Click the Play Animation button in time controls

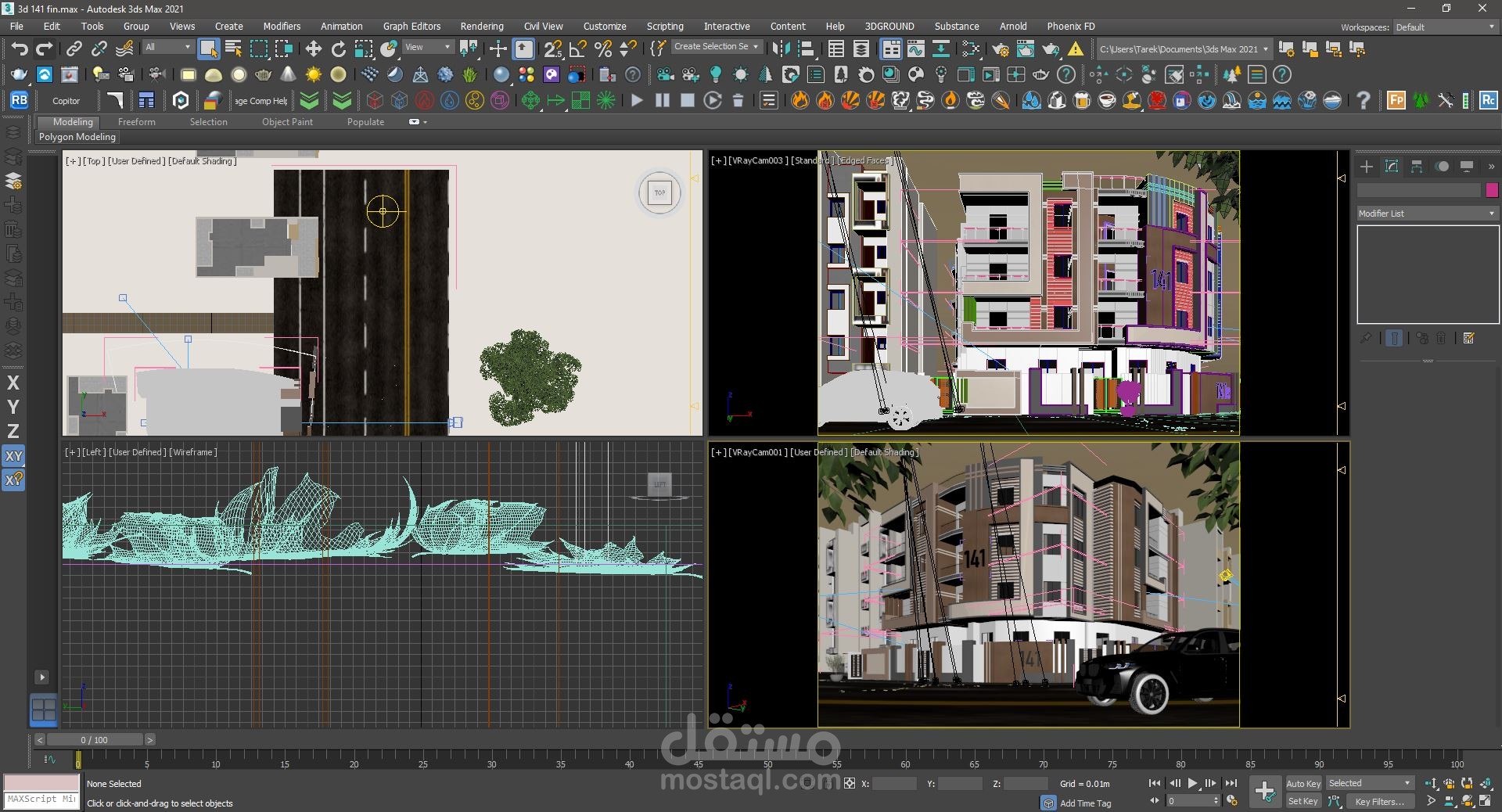(x=1192, y=783)
